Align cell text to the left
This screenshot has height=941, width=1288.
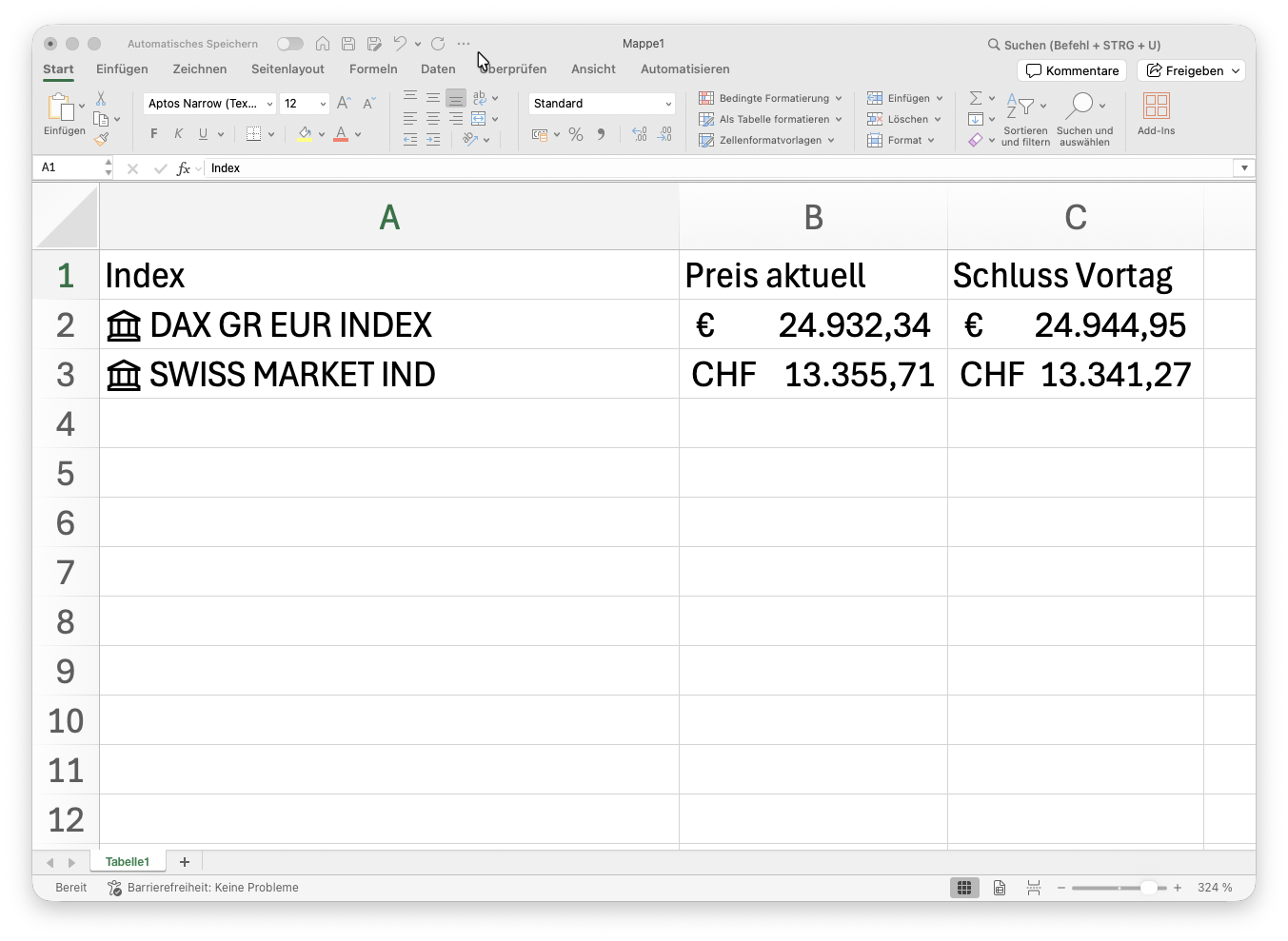[410, 118]
